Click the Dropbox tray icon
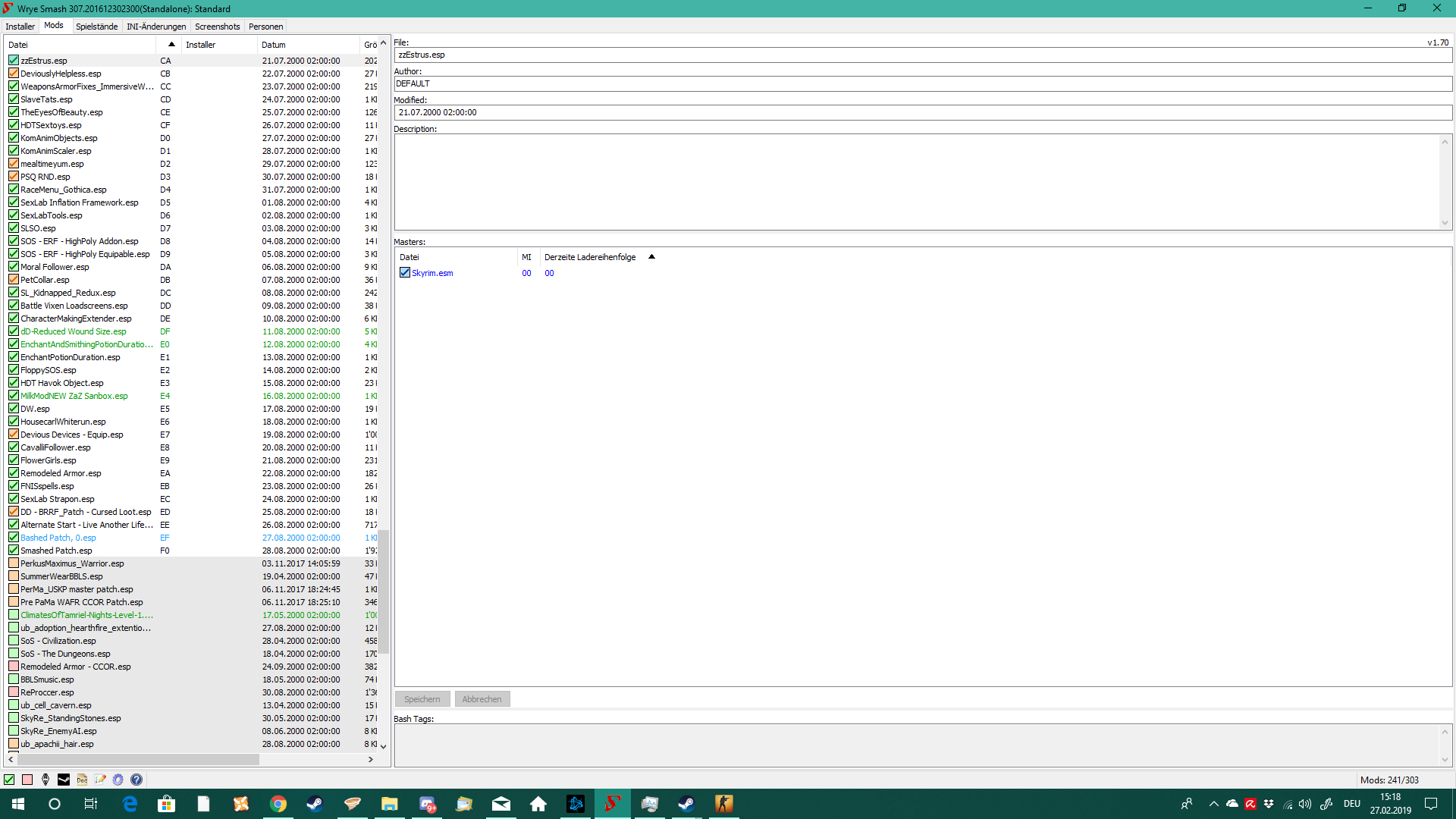Viewport: 1456px width, 819px height. click(1269, 804)
